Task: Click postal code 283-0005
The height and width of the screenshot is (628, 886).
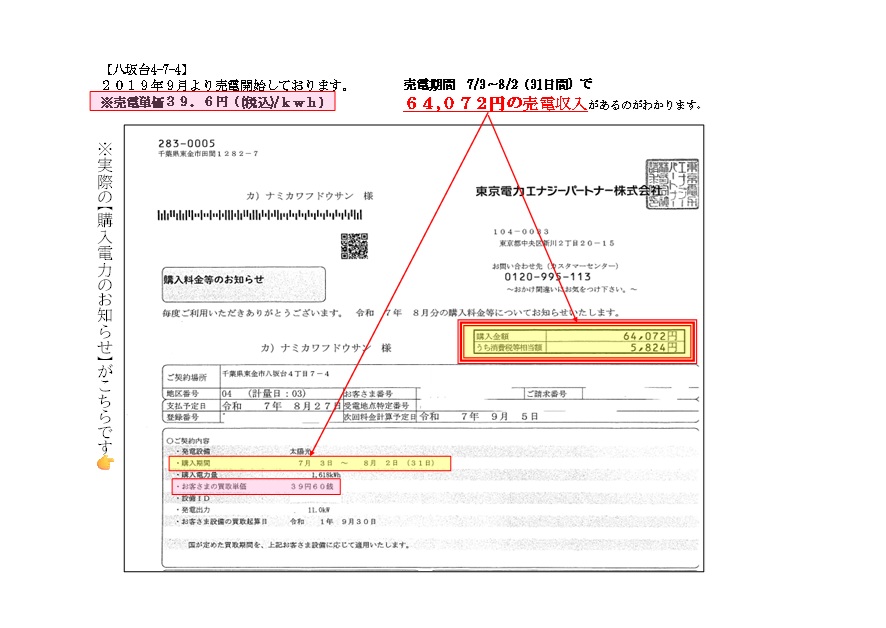Action: coord(186,143)
